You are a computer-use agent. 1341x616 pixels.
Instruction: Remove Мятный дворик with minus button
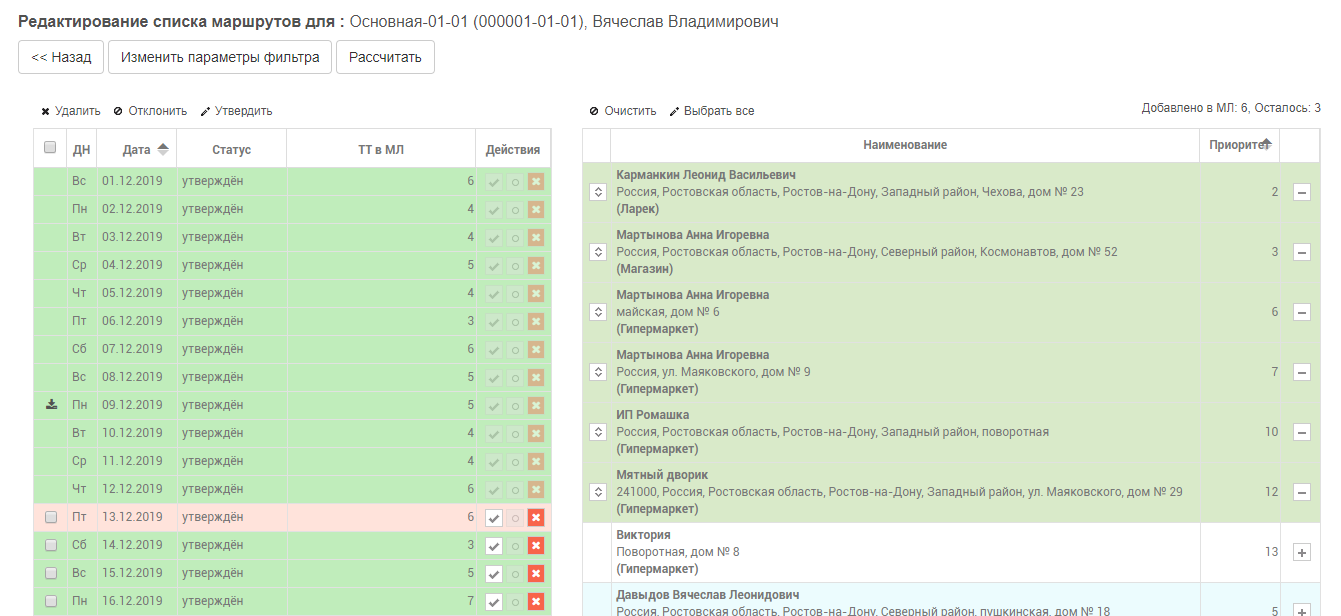click(x=1301, y=492)
